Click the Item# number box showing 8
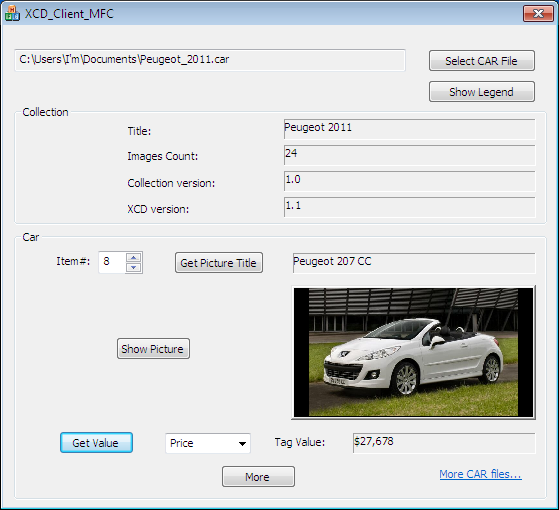Viewport: 559px width, 510px height. [x=112, y=262]
